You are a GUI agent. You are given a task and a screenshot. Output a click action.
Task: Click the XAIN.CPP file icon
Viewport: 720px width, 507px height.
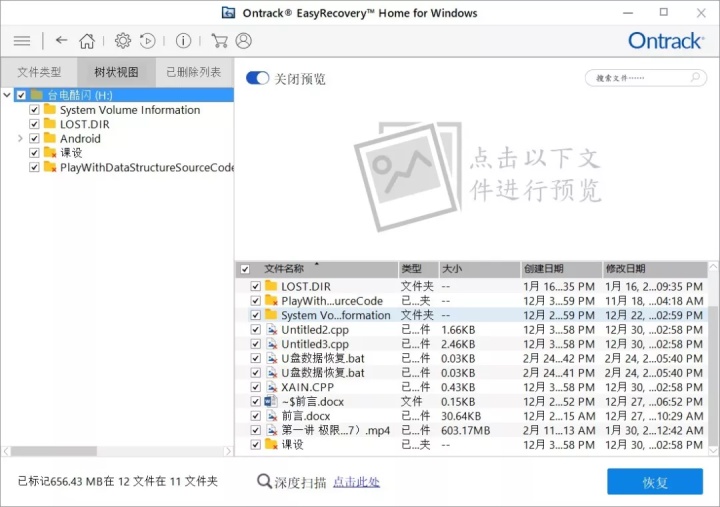[272, 387]
